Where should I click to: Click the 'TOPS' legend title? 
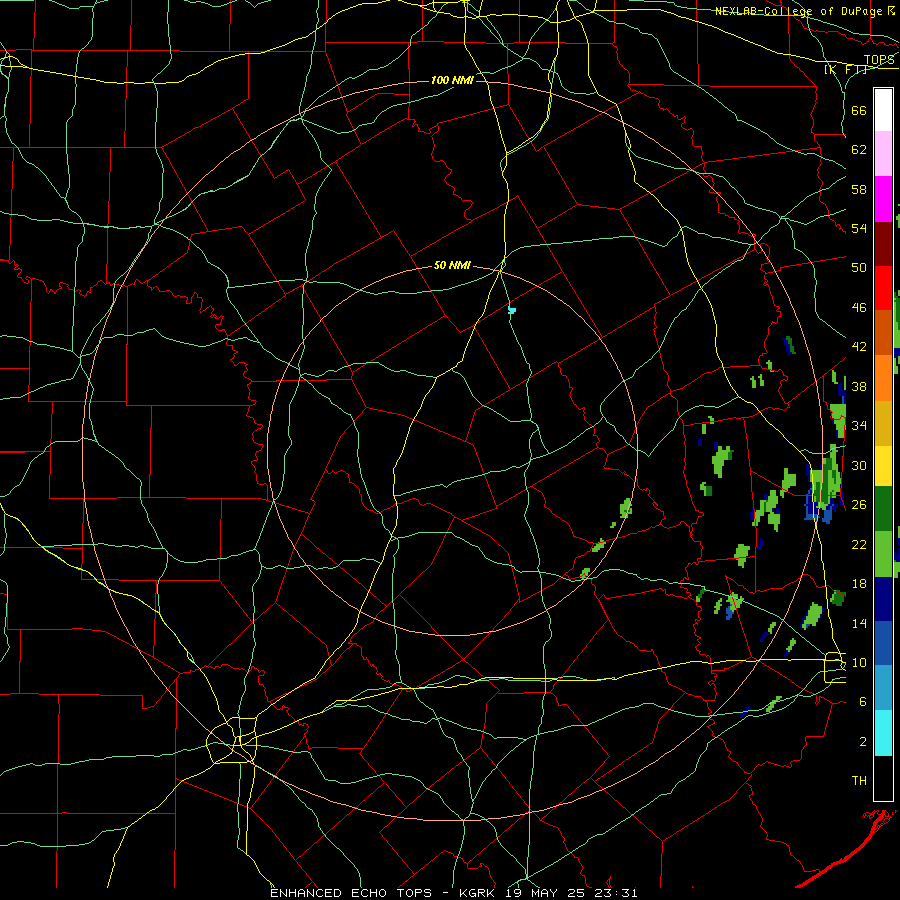tap(879, 60)
